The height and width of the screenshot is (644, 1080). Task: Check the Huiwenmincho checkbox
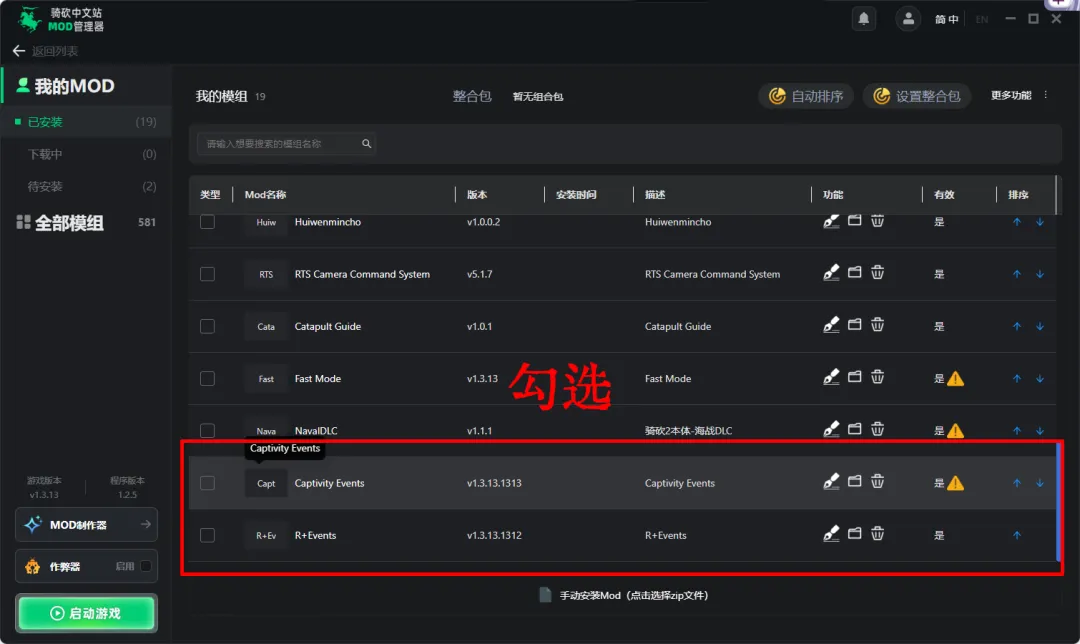(x=207, y=222)
